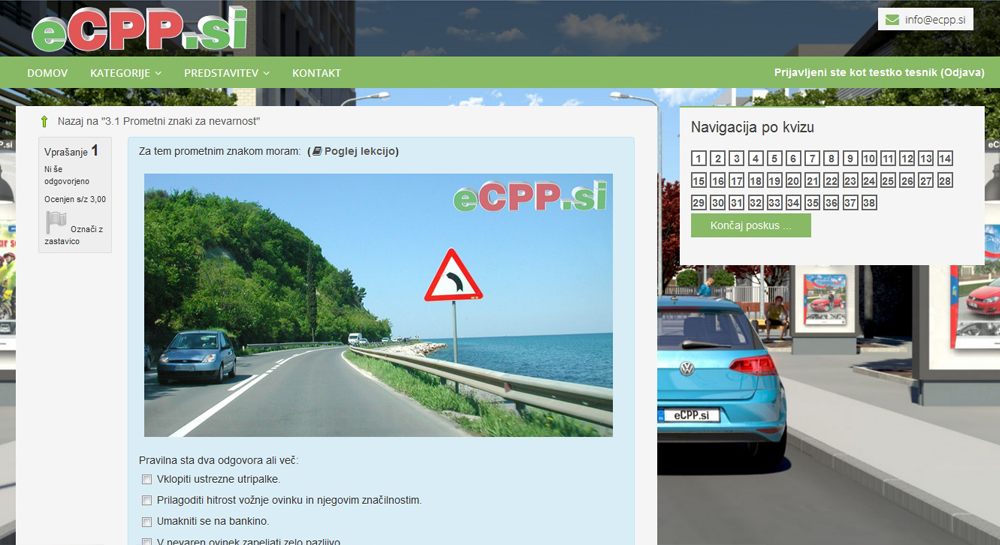Image resolution: width=1000 pixels, height=545 pixels.
Task: Jump to quiz question 22
Action: (x=831, y=180)
